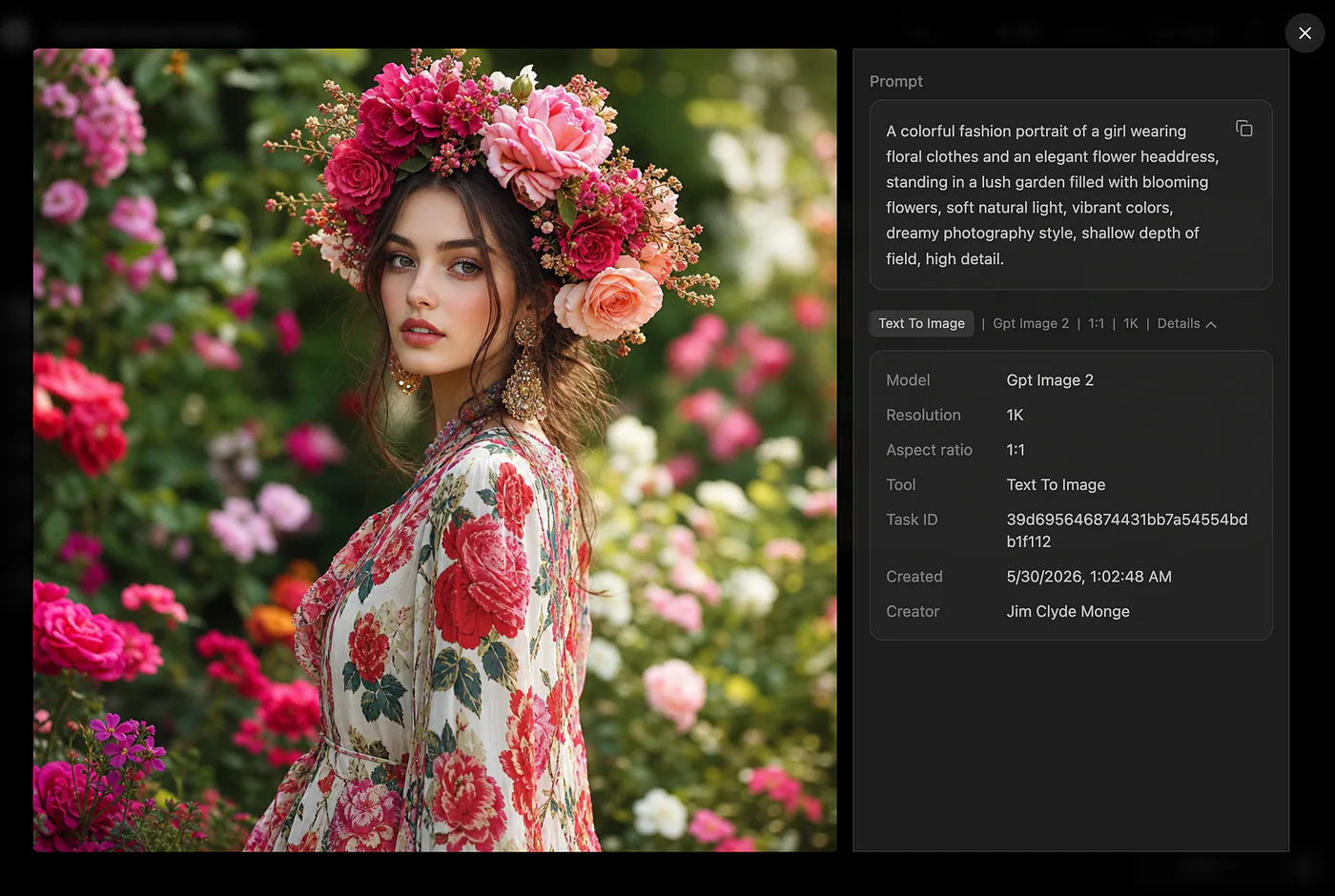Click the Task ID field label
The width and height of the screenshot is (1335, 896).
(912, 519)
